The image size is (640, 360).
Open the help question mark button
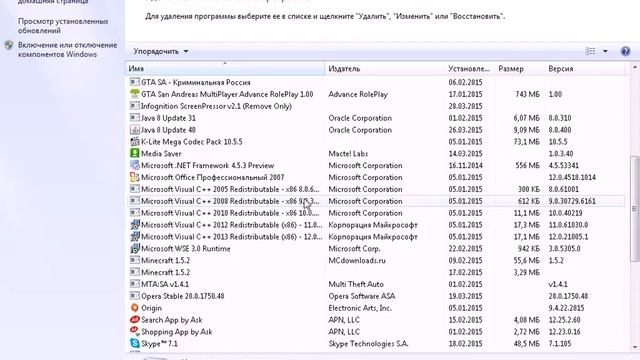pos(625,51)
